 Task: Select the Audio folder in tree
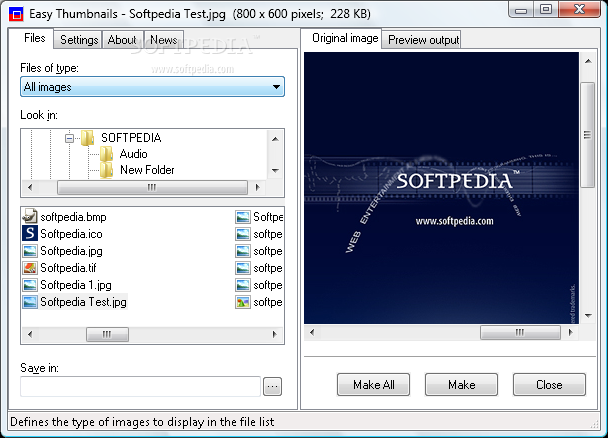[x=133, y=154]
